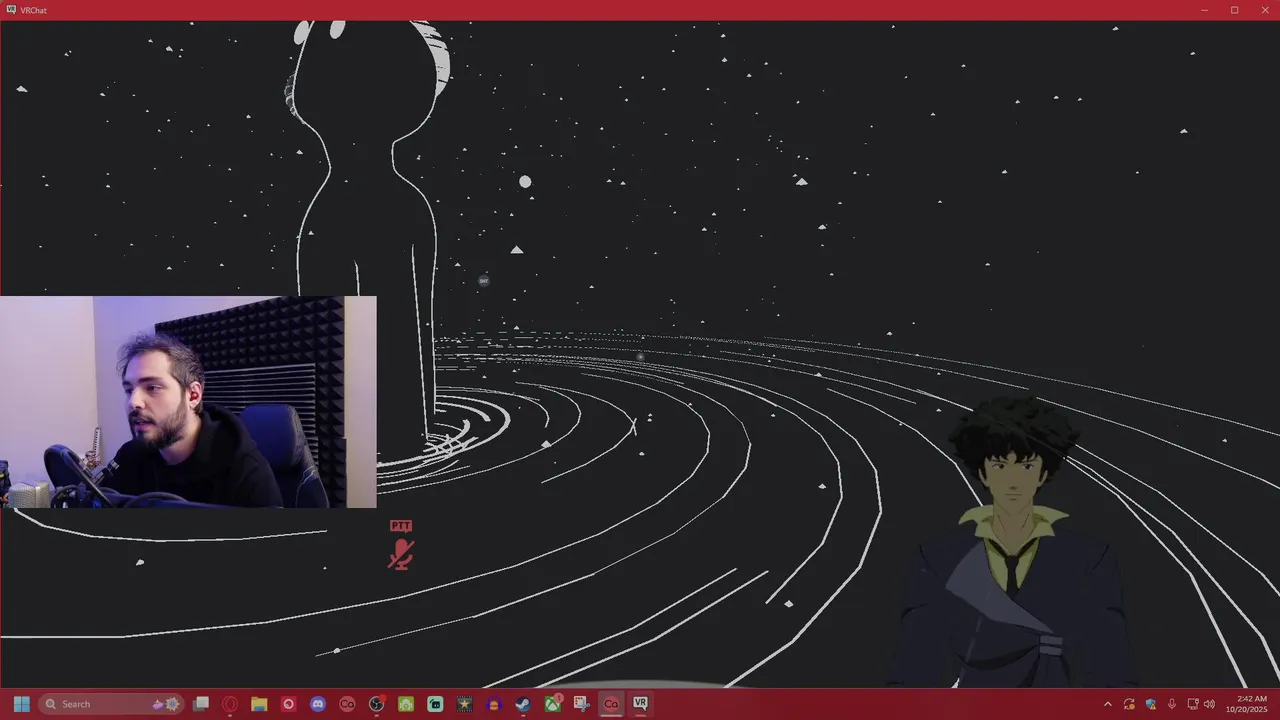Open the Windows Start menu

[x=21, y=704]
